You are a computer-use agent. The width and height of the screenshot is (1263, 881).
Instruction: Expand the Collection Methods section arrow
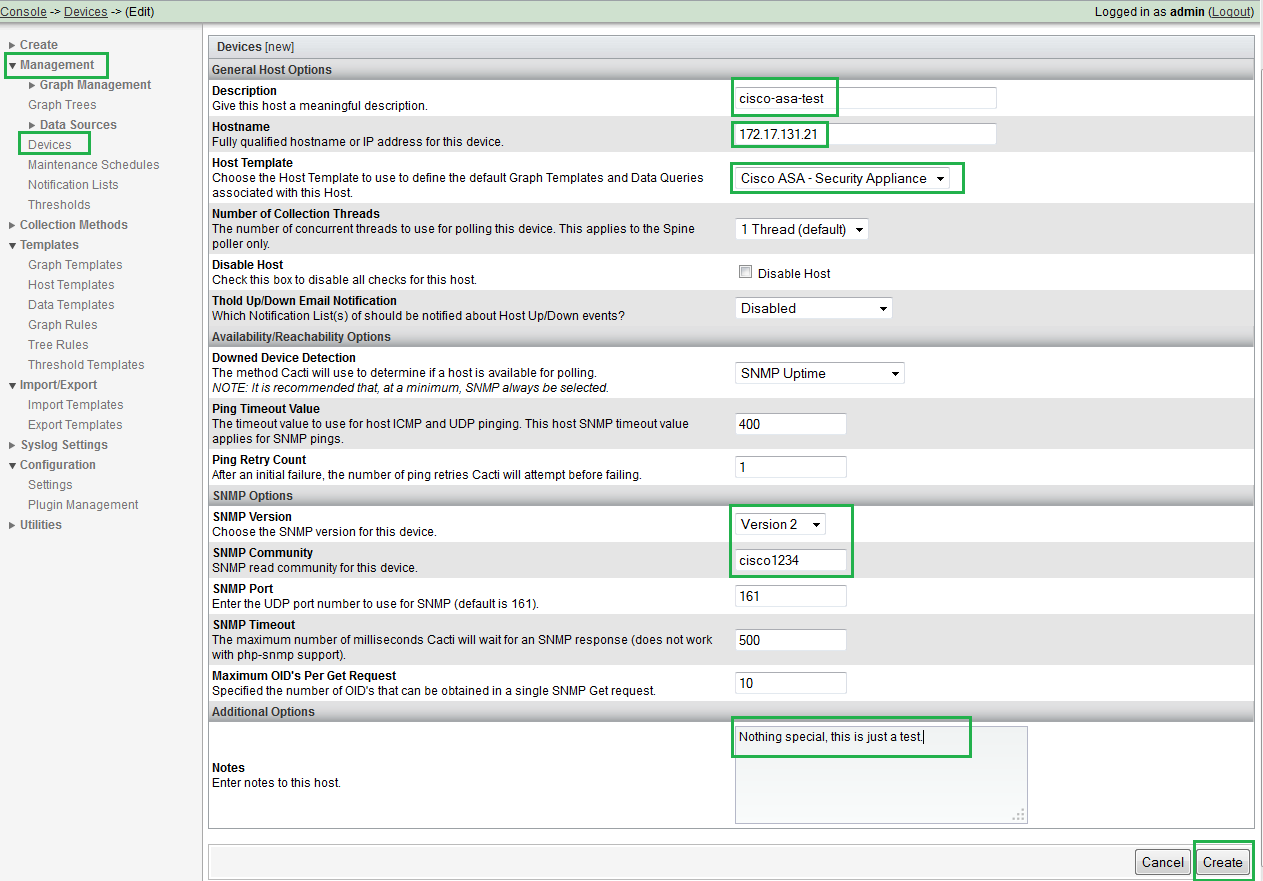[12, 225]
